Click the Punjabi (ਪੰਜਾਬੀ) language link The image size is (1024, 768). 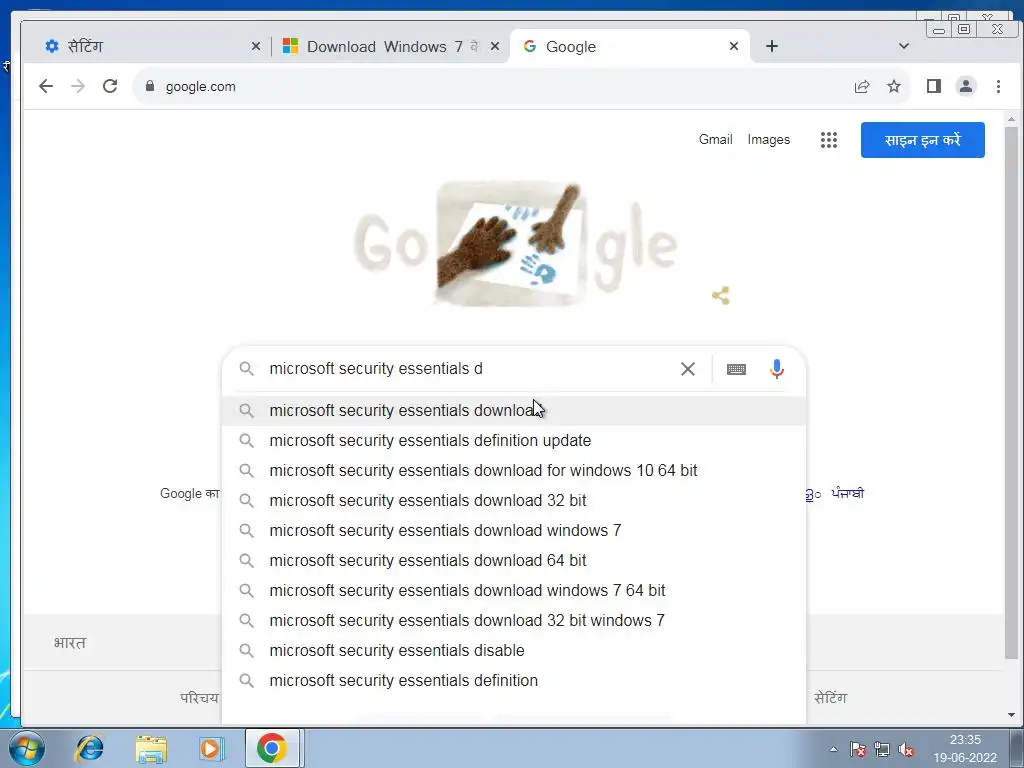point(848,494)
